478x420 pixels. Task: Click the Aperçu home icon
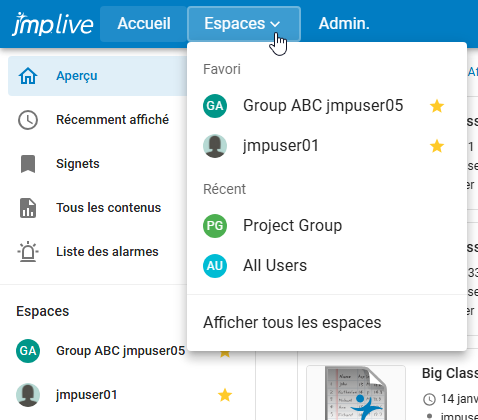click(28, 76)
